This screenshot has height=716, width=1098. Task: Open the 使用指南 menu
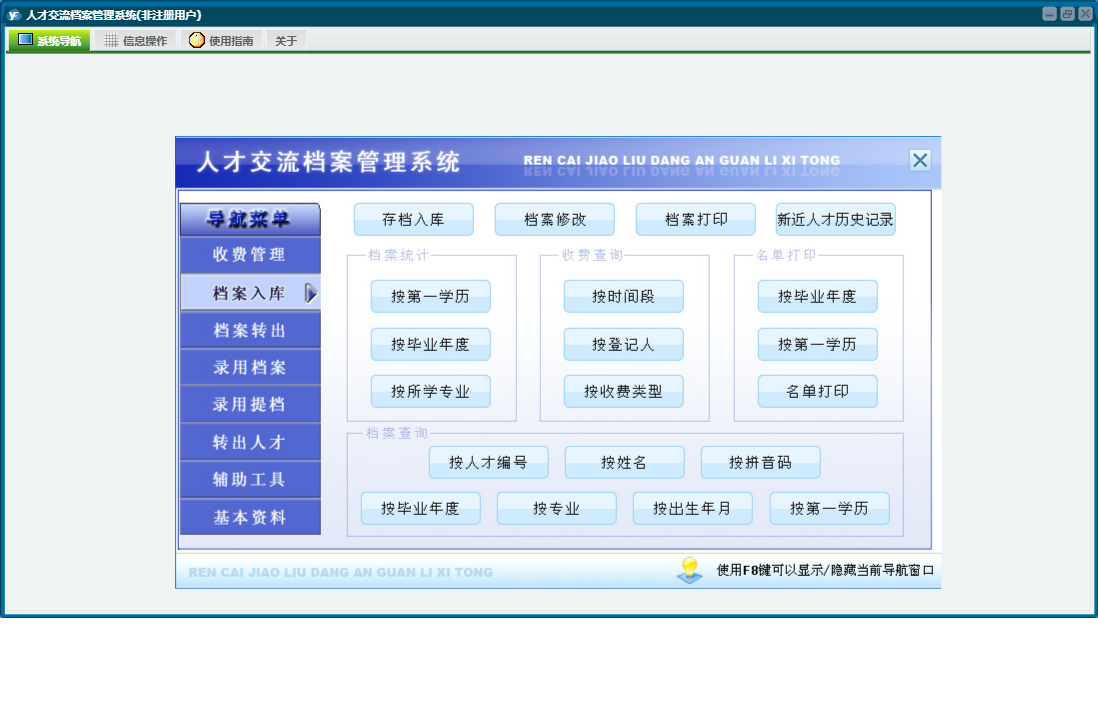[x=221, y=41]
